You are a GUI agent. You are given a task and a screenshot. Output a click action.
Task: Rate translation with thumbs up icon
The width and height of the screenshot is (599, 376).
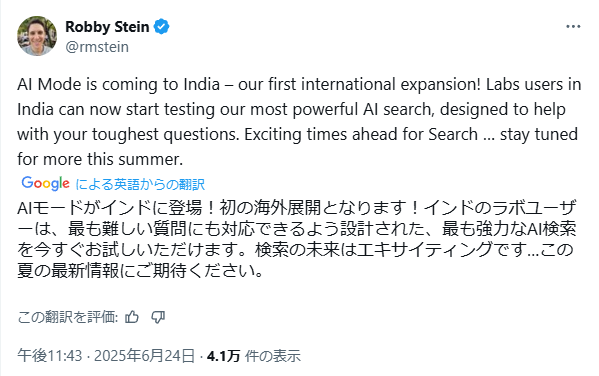coord(132,317)
